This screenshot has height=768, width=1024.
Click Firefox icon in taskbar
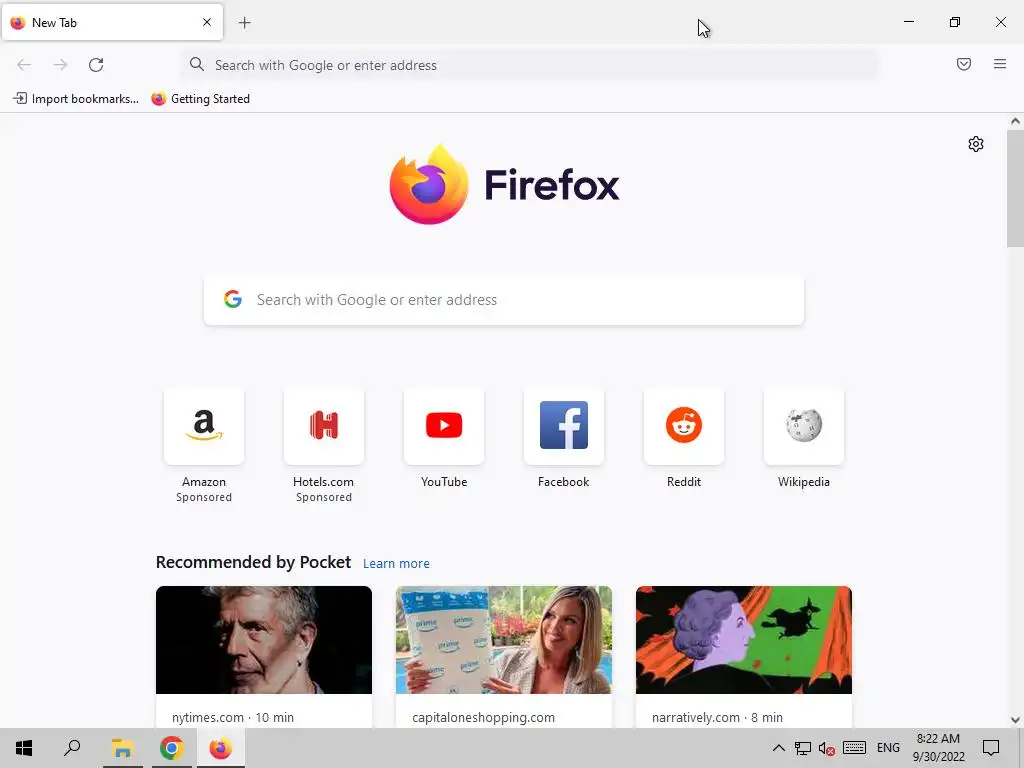(x=220, y=748)
